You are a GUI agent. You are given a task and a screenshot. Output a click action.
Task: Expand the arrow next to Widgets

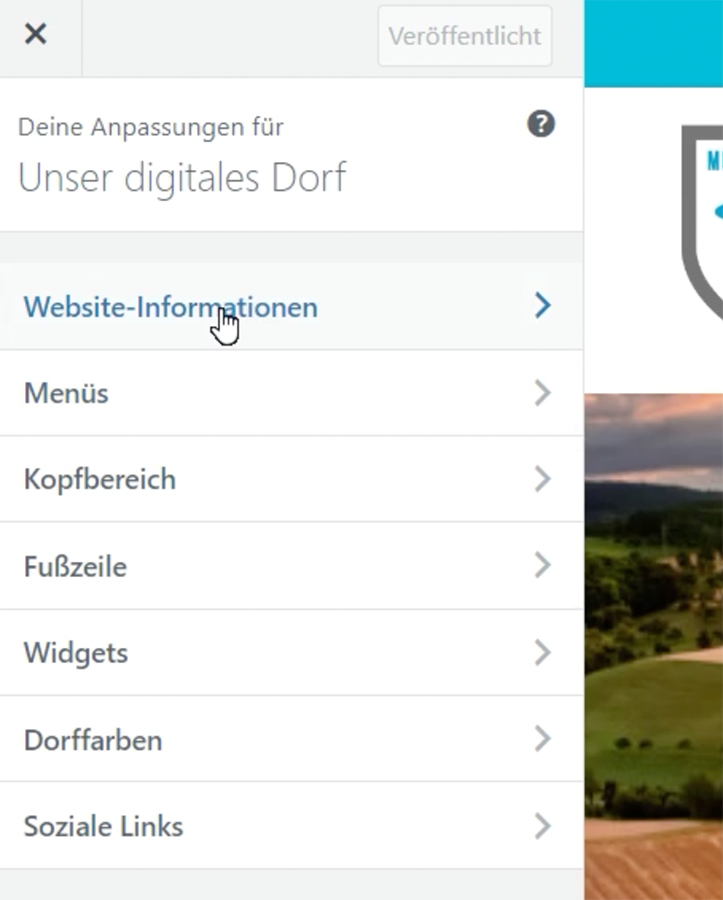pyautogui.click(x=542, y=653)
